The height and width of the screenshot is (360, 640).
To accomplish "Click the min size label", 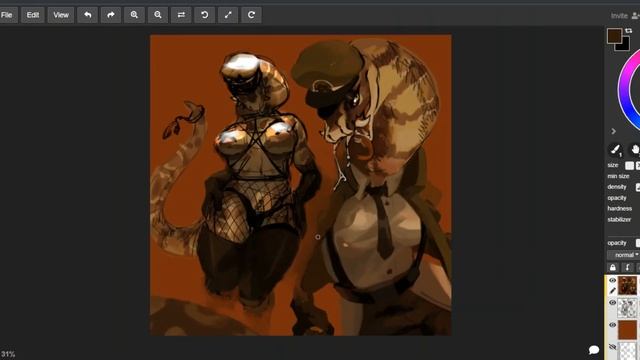I will [618, 176].
